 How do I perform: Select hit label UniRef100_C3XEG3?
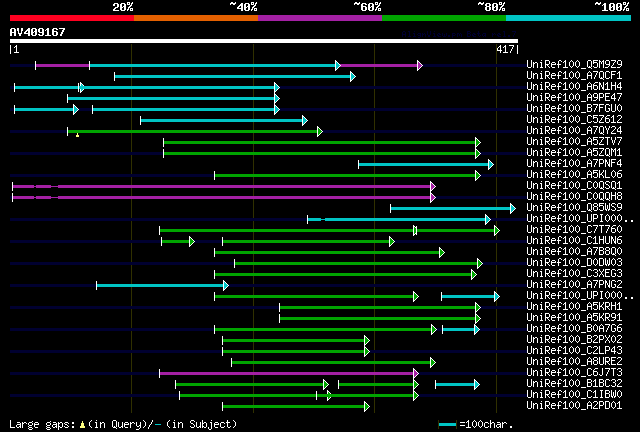(x=574, y=273)
